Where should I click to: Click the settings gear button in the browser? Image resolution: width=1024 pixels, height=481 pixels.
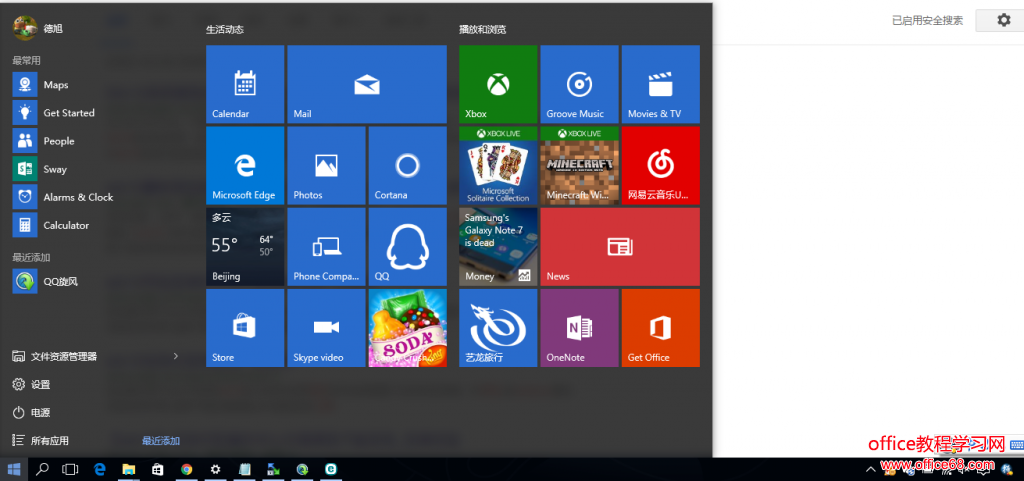(1004, 20)
